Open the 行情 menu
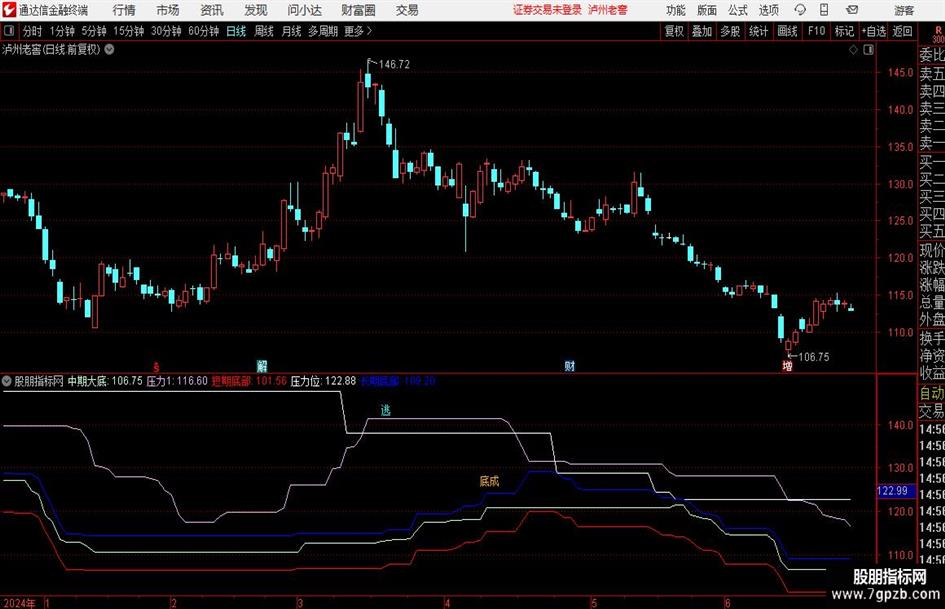This screenshot has height=609, width=945. pyautogui.click(x=124, y=10)
